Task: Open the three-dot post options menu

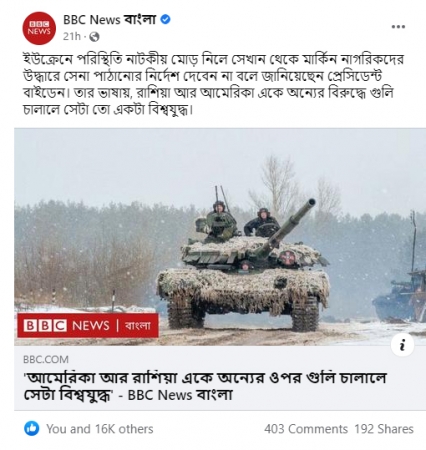Action: (x=398, y=27)
